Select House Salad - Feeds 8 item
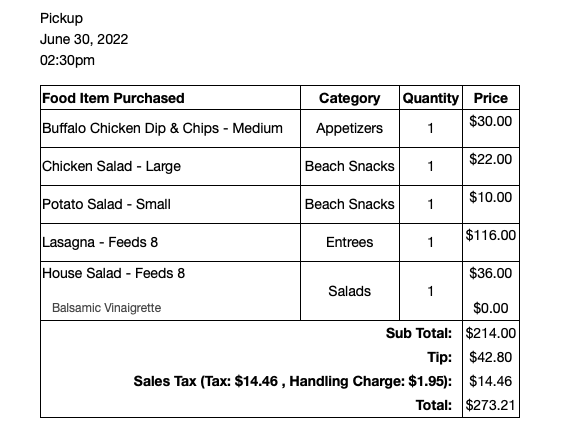 (113, 273)
